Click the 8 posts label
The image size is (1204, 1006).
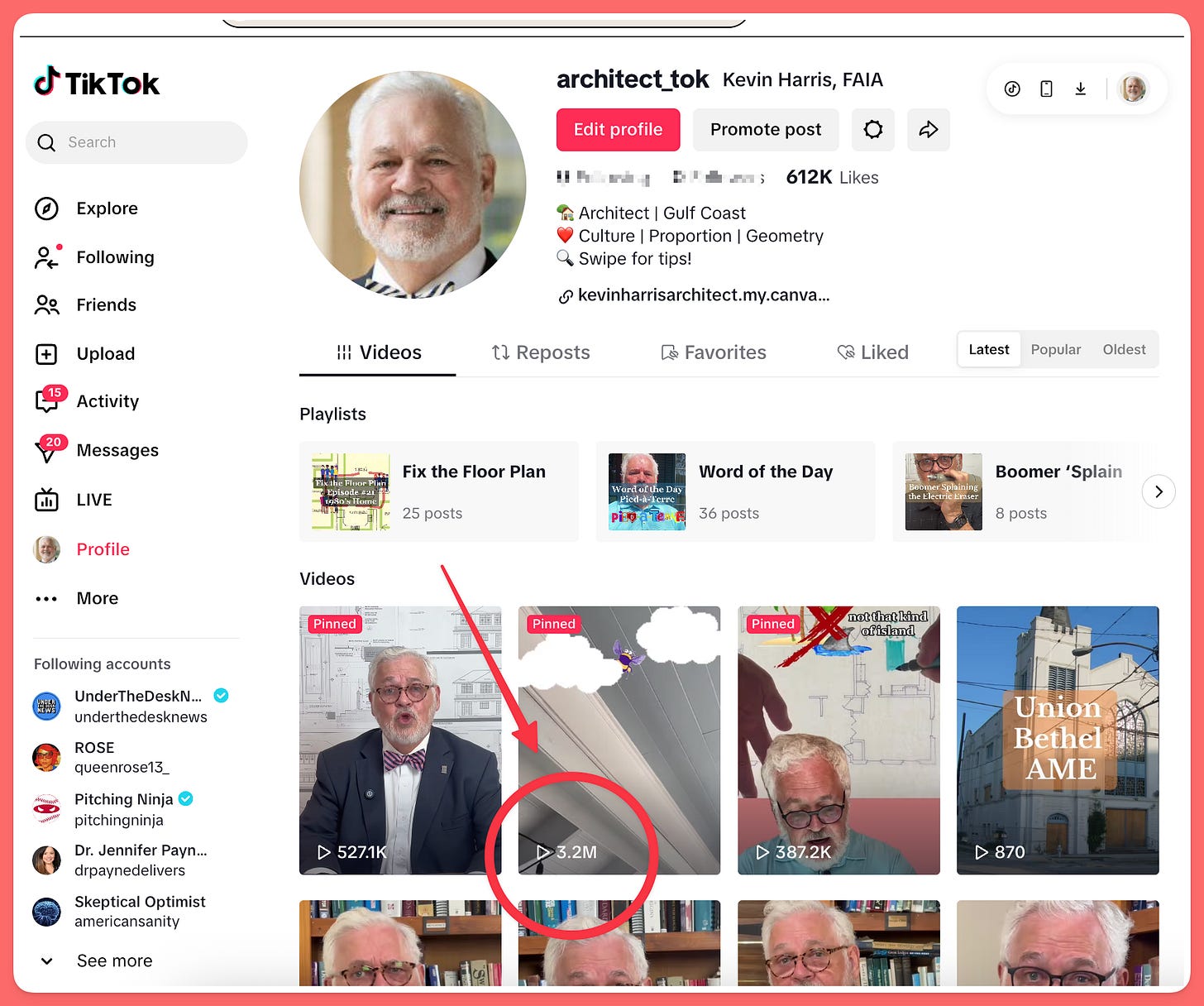[x=1021, y=513]
